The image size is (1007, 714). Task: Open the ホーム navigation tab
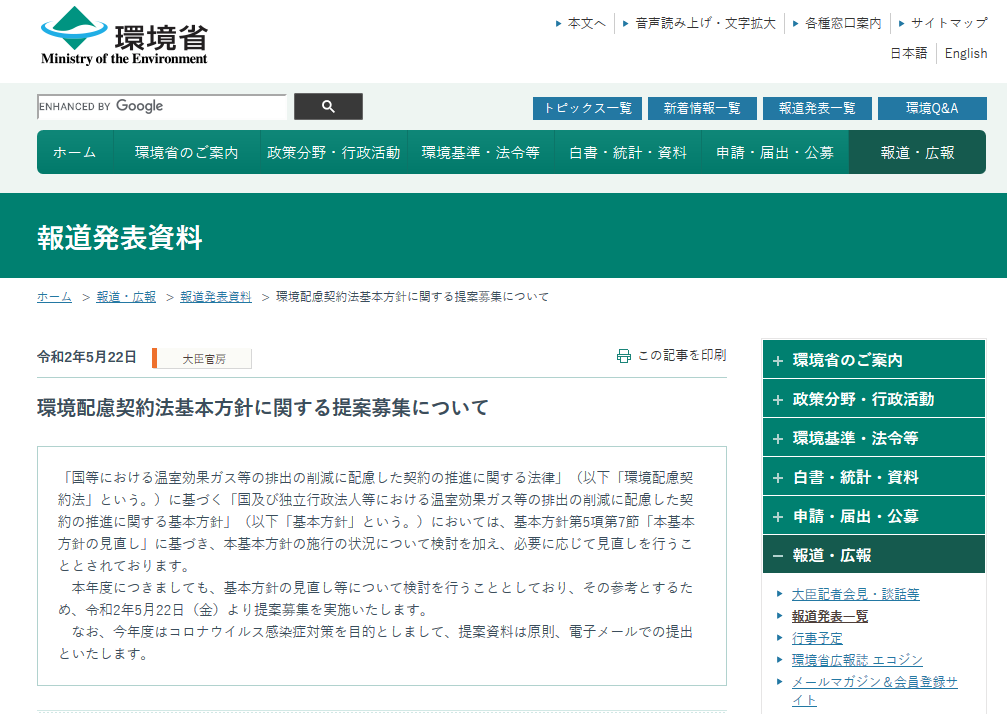(x=75, y=153)
